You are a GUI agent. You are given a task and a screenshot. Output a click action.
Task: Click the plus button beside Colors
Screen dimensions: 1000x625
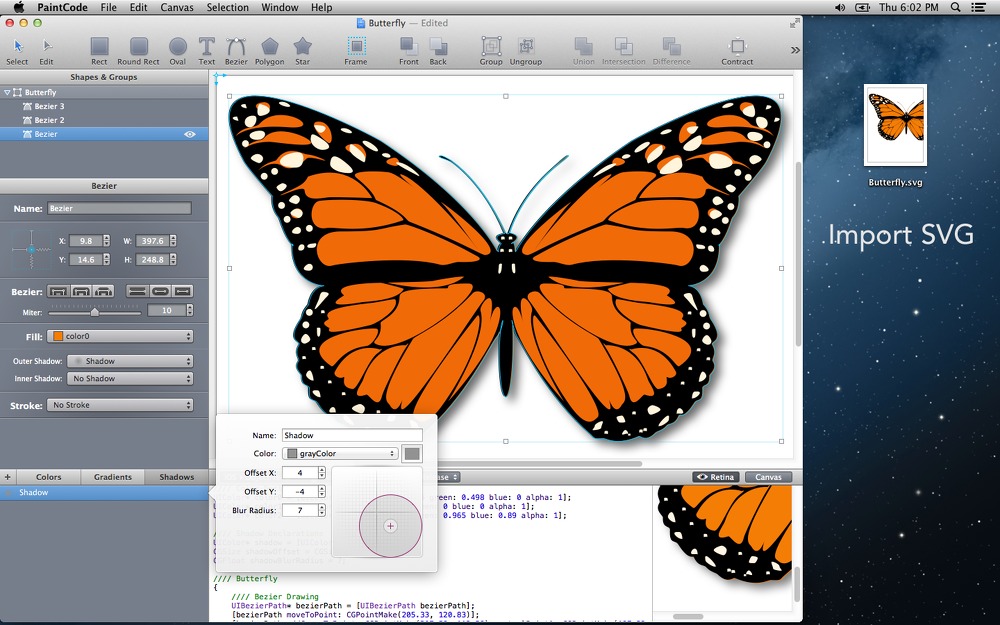click(x=8, y=477)
